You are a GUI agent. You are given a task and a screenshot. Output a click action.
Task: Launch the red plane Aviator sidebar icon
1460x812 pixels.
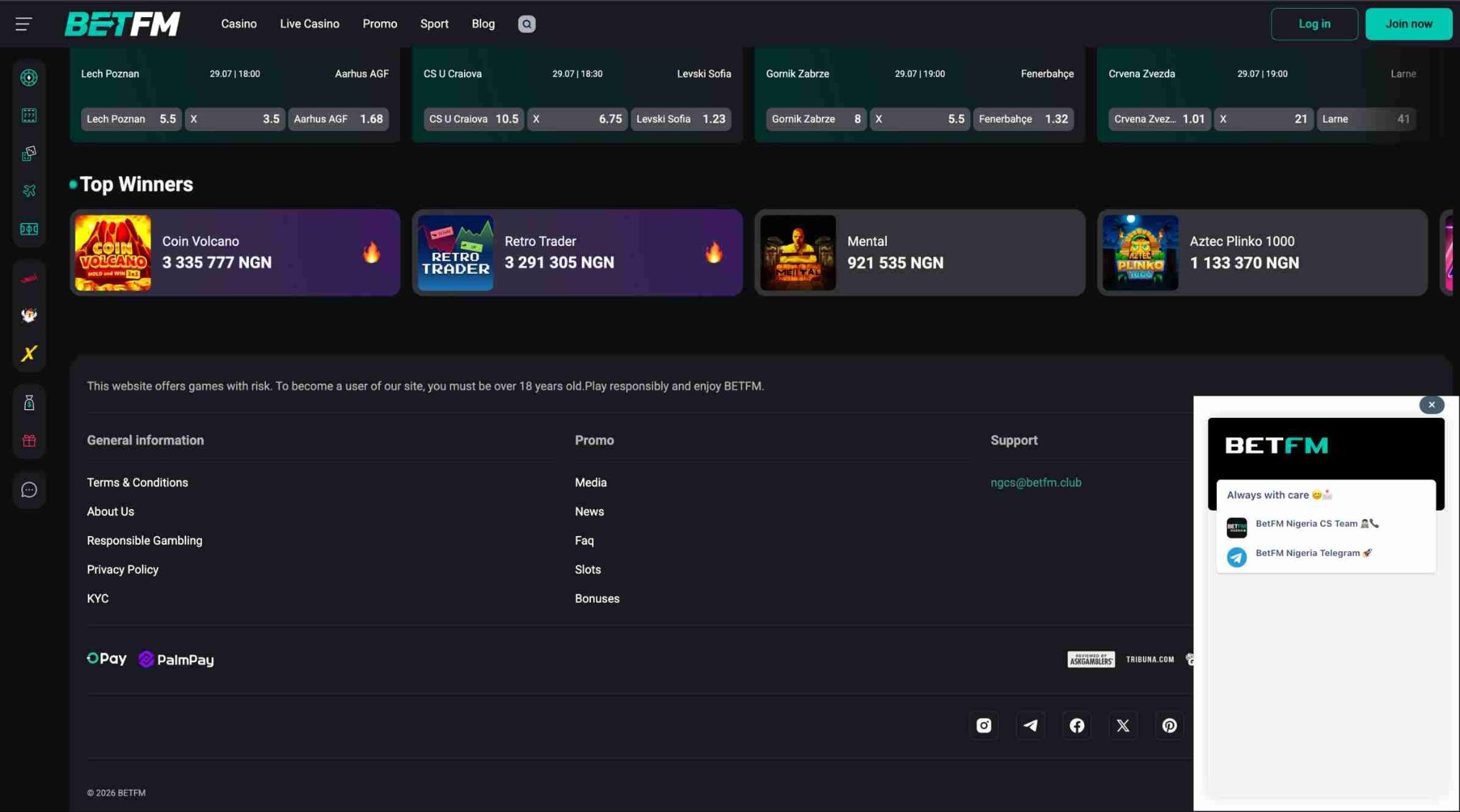[x=29, y=278]
